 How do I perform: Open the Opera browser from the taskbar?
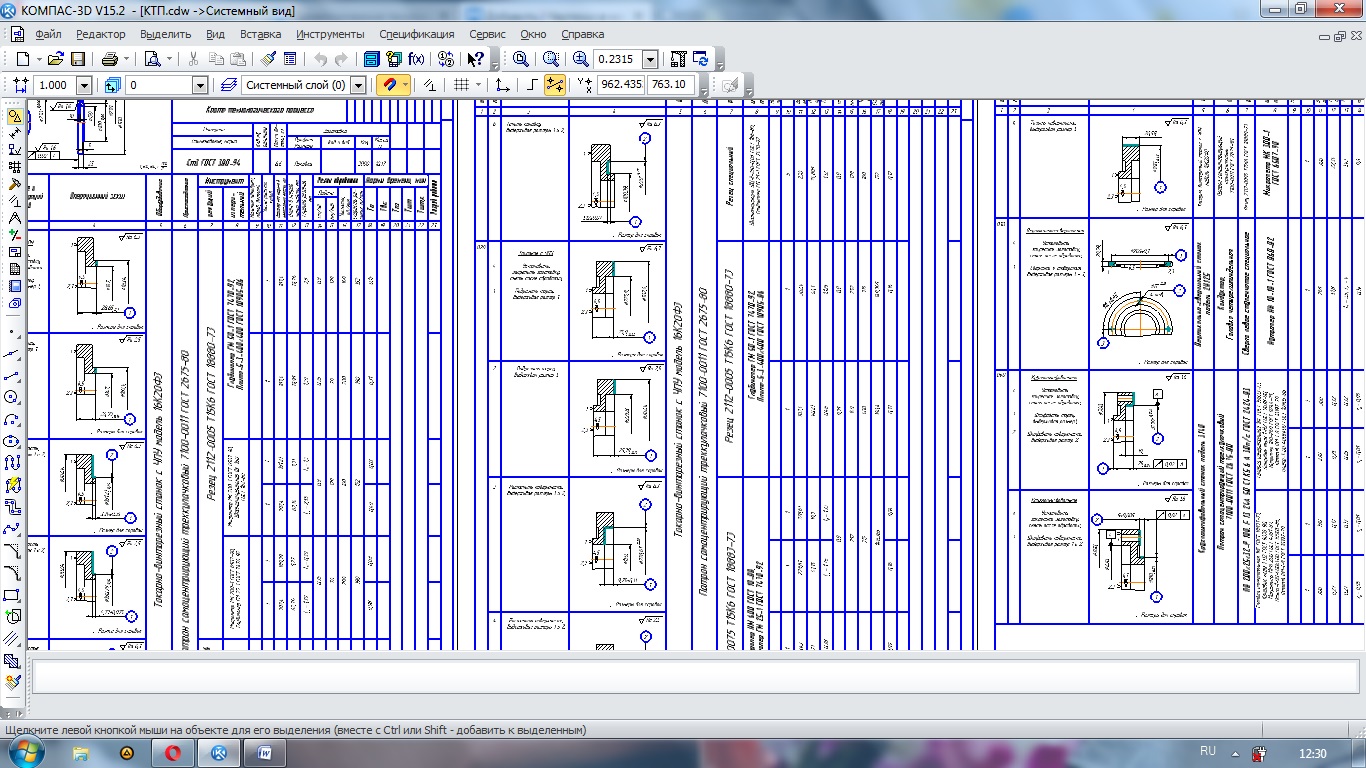(173, 752)
